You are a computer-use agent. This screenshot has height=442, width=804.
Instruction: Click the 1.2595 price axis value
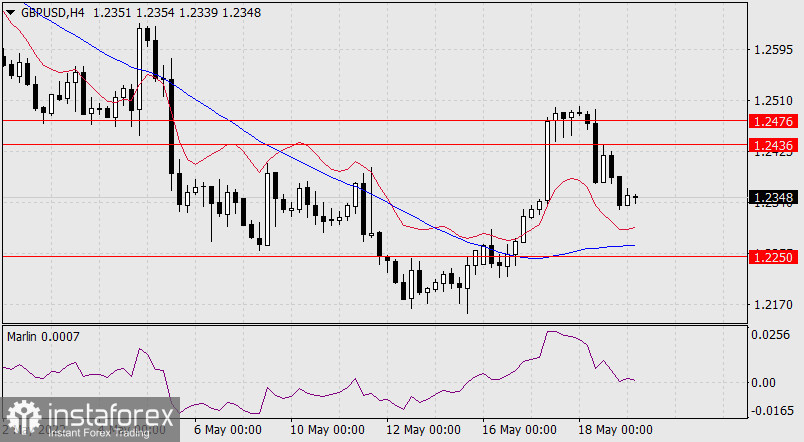pos(773,50)
